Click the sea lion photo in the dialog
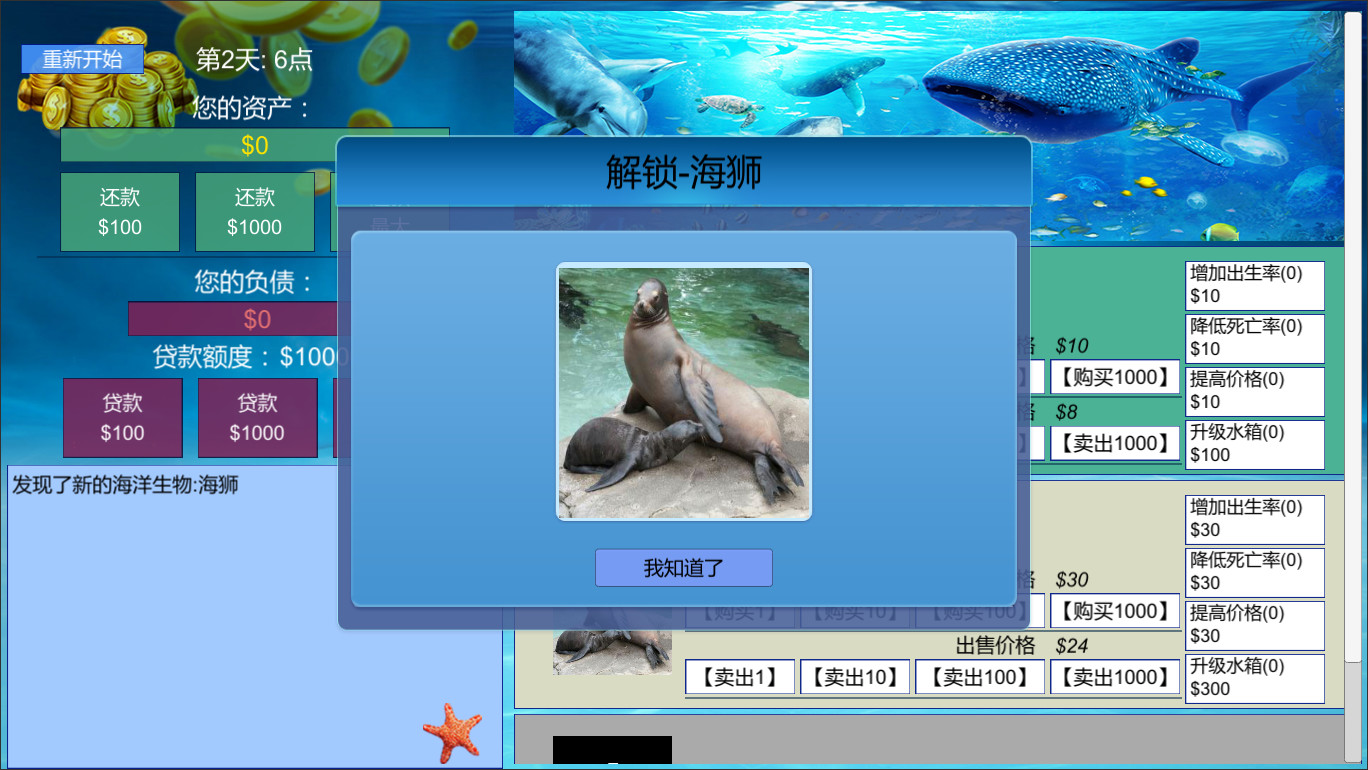The width and height of the screenshot is (1368, 770). click(684, 392)
